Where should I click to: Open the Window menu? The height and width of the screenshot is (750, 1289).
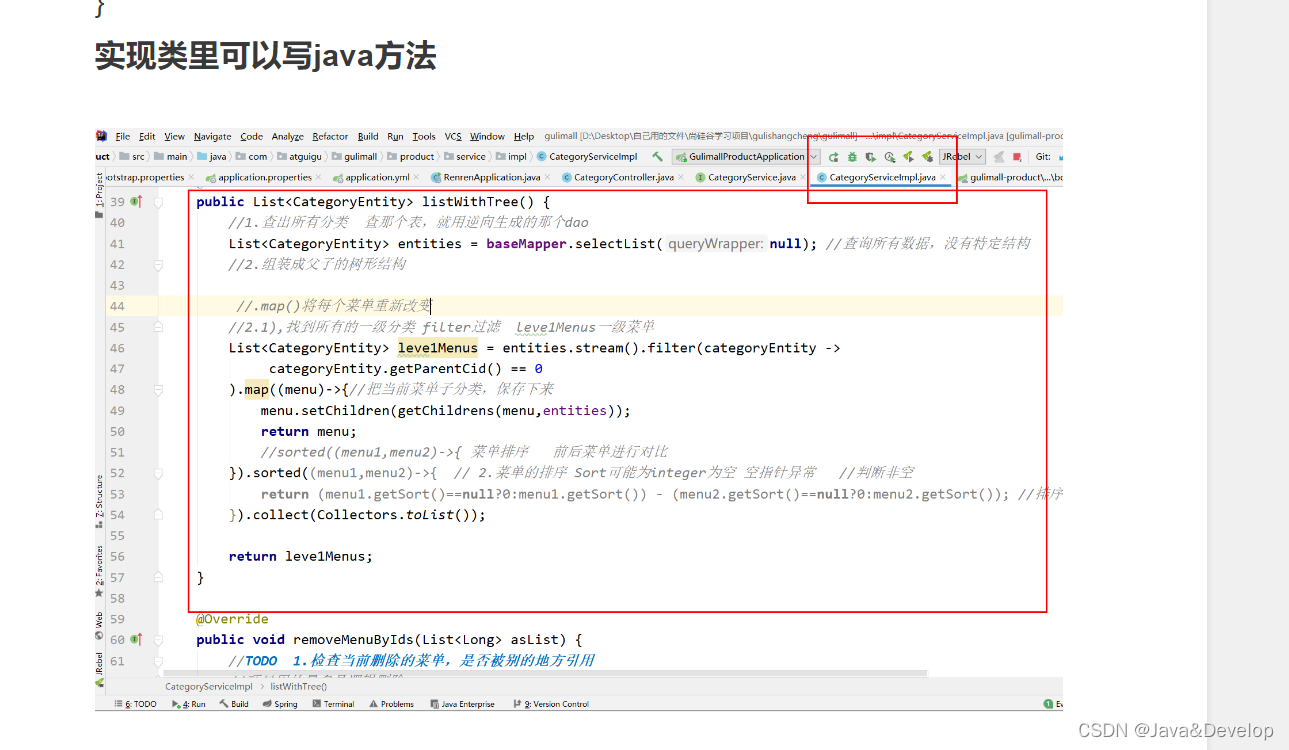click(487, 136)
